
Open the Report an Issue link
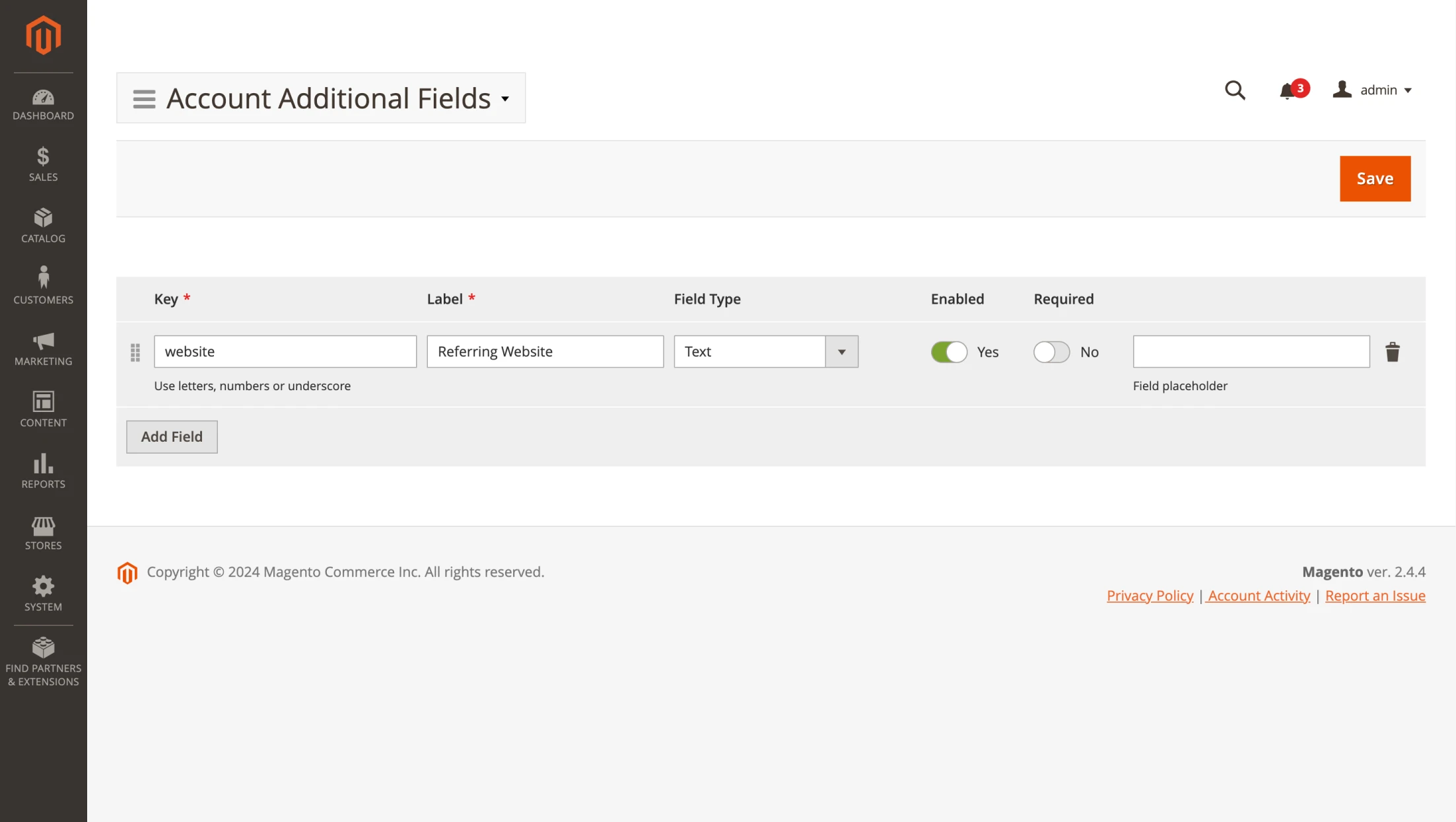(x=1375, y=596)
